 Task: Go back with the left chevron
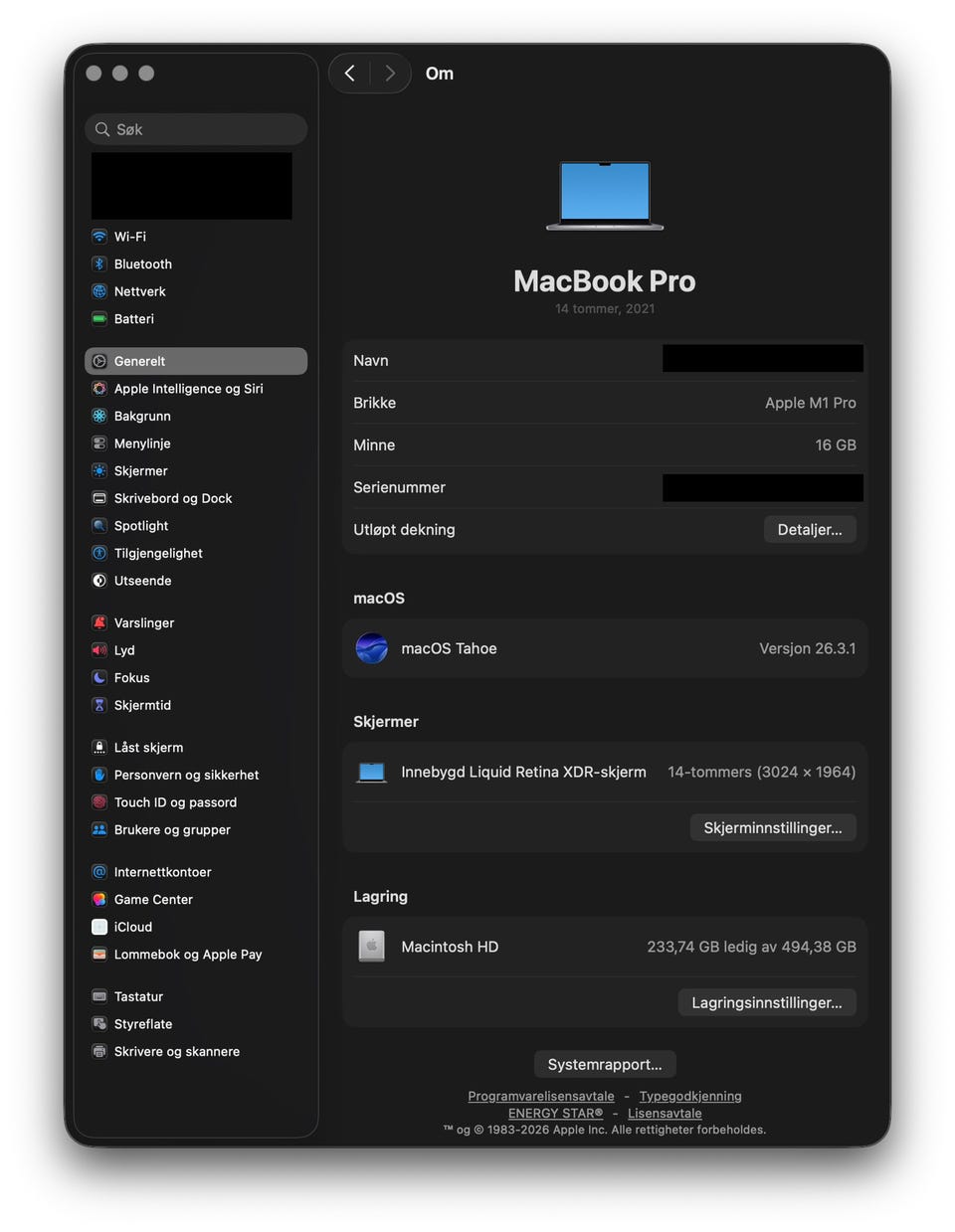point(350,73)
